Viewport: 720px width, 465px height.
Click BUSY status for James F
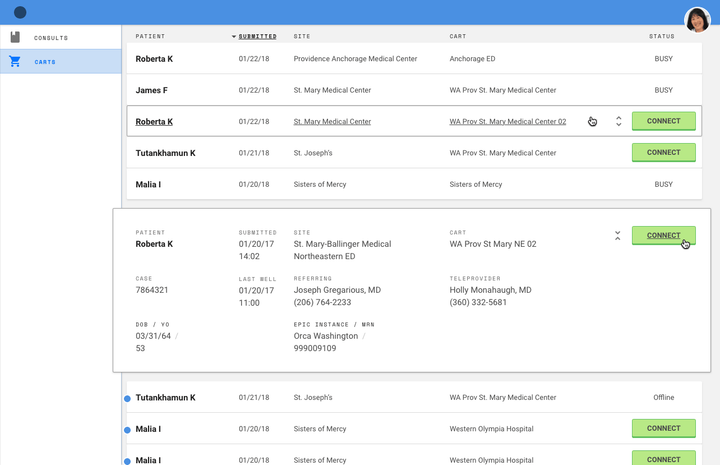click(x=664, y=90)
